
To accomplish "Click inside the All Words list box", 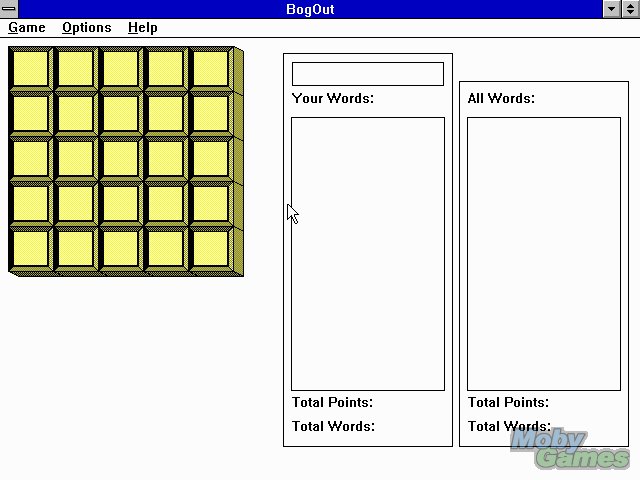I will [543, 253].
